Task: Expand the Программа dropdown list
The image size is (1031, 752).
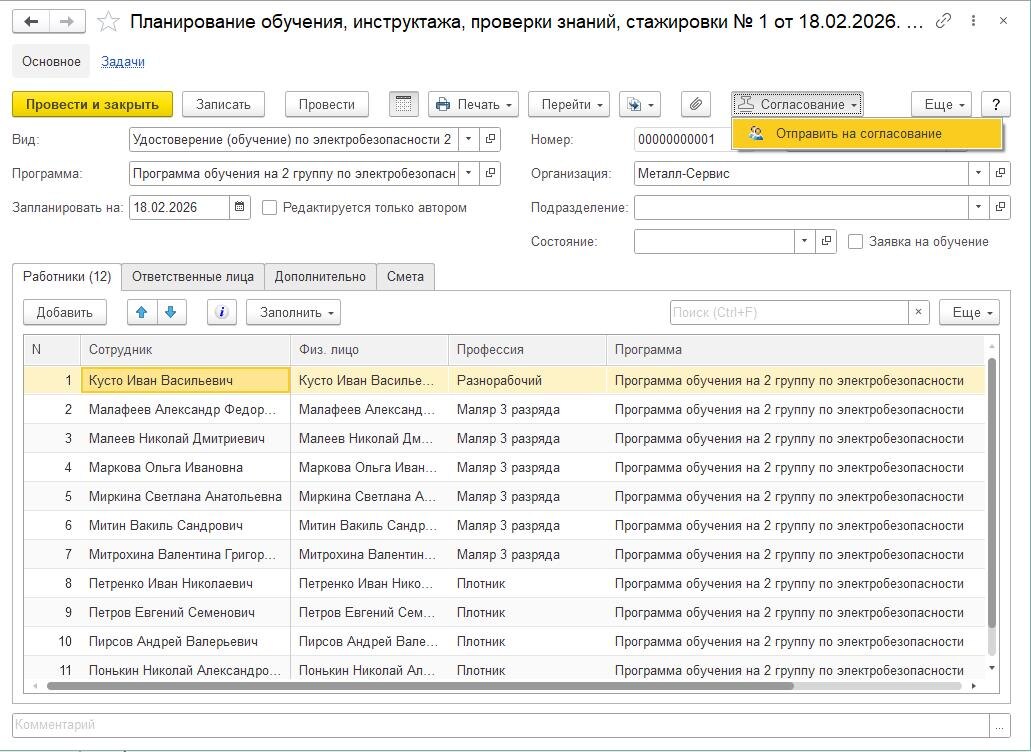Action: [x=468, y=174]
